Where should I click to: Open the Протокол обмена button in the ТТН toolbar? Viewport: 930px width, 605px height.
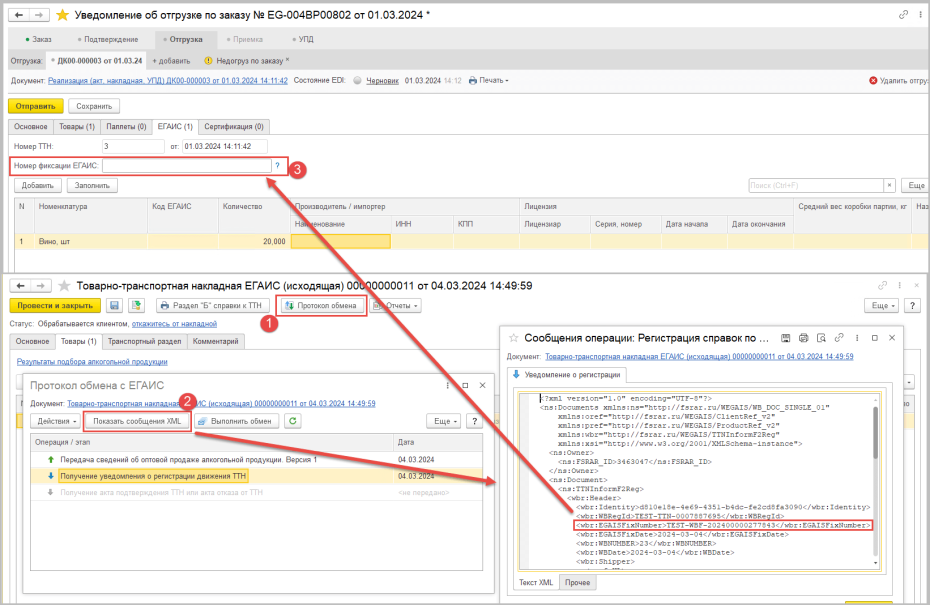(321, 305)
